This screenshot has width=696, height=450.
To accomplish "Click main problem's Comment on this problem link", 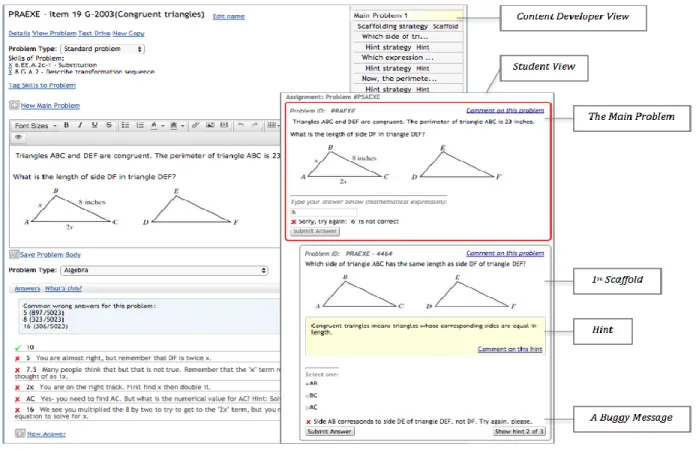I will pyautogui.click(x=505, y=111).
